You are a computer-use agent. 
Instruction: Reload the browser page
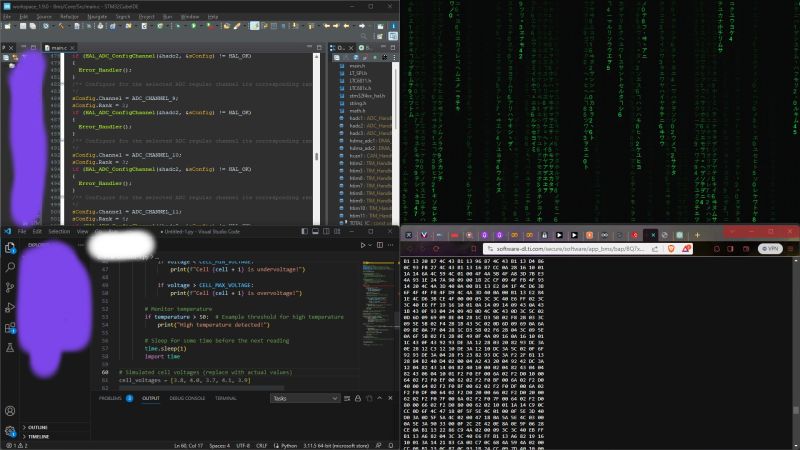click(x=436, y=248)
